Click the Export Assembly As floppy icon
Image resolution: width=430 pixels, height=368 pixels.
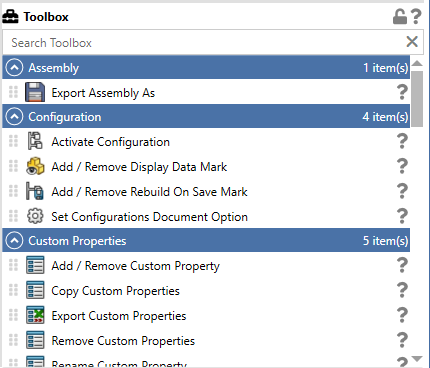35,92
